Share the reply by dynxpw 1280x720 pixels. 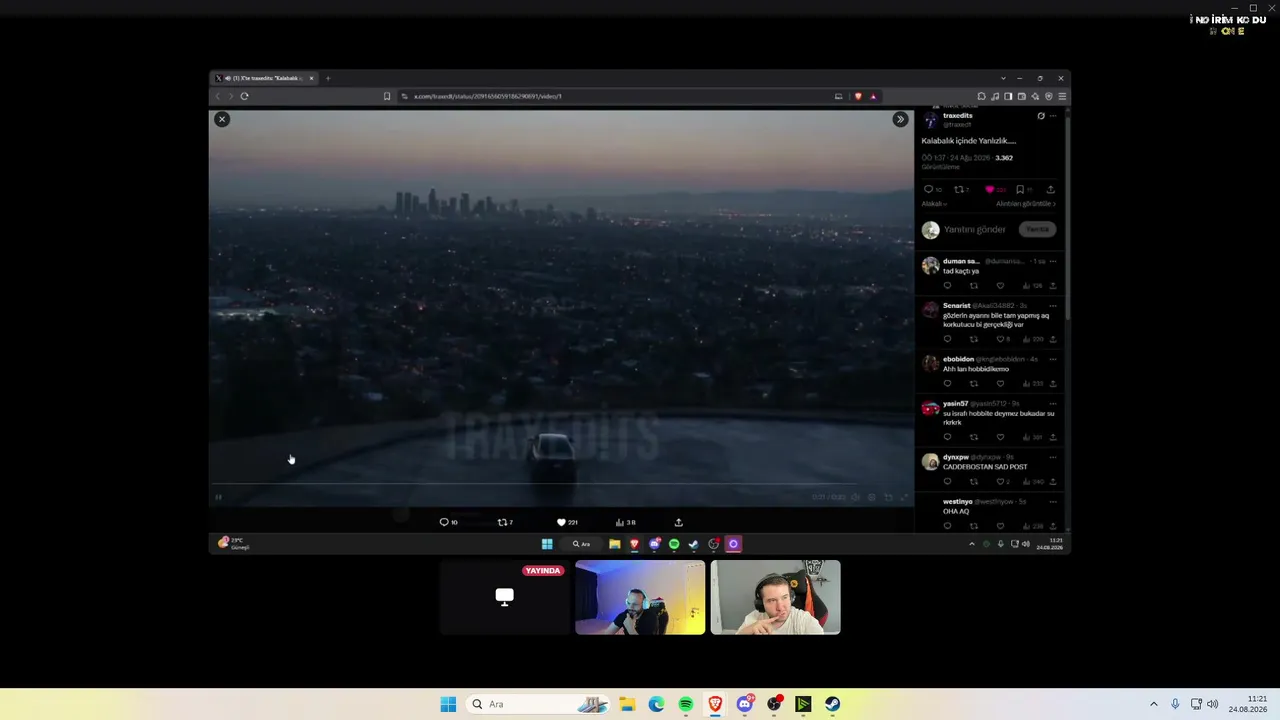tap(1053, 482)
